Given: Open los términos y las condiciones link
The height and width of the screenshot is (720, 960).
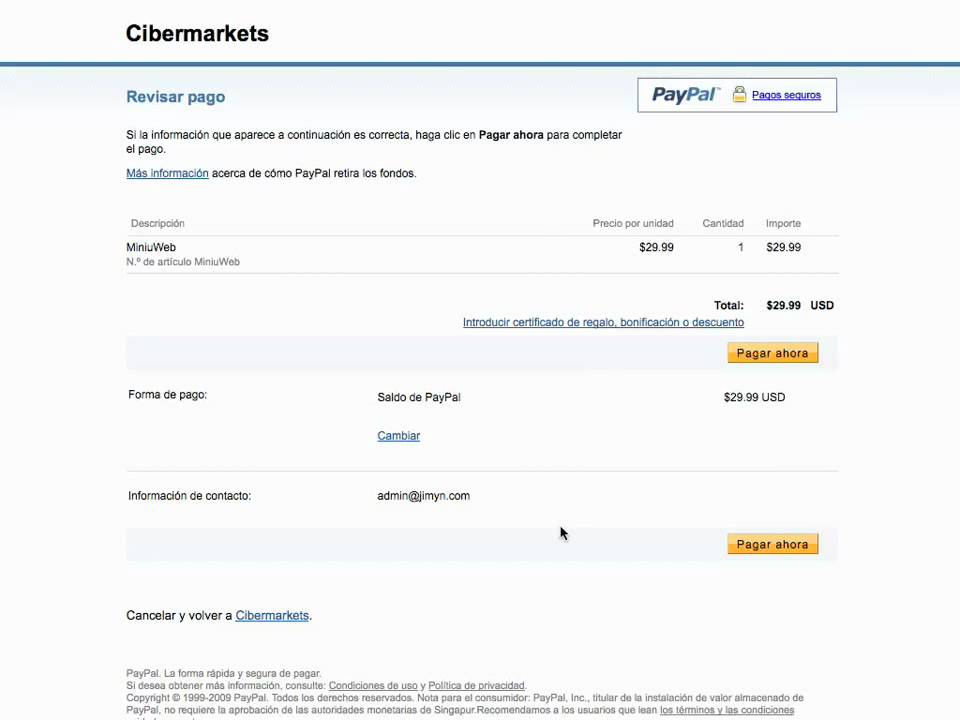Looking at the screenshot, I should (x=727, y=710).
